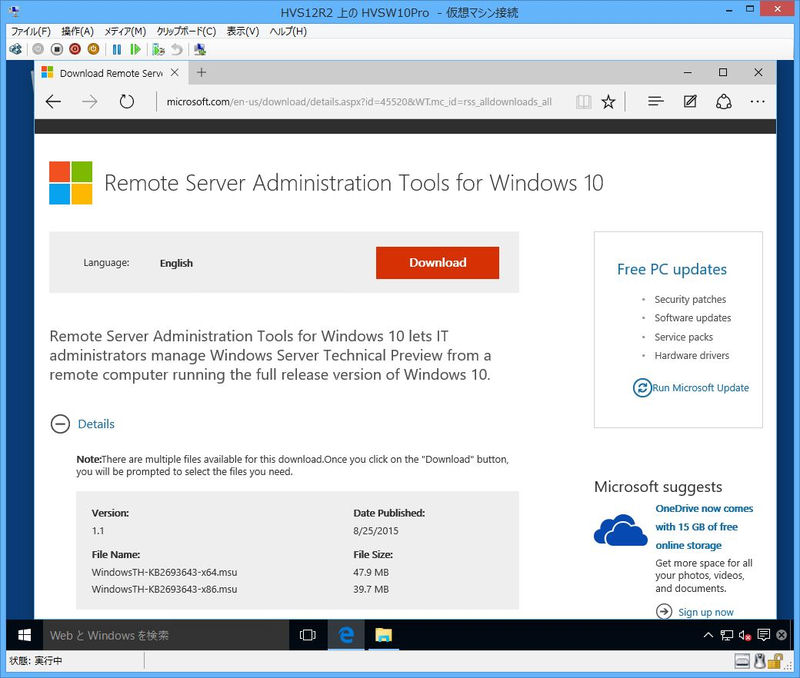The width and height of the screenshot is (800, 678).
Task: Collapse the Details section
Action: tap(60, 424)
